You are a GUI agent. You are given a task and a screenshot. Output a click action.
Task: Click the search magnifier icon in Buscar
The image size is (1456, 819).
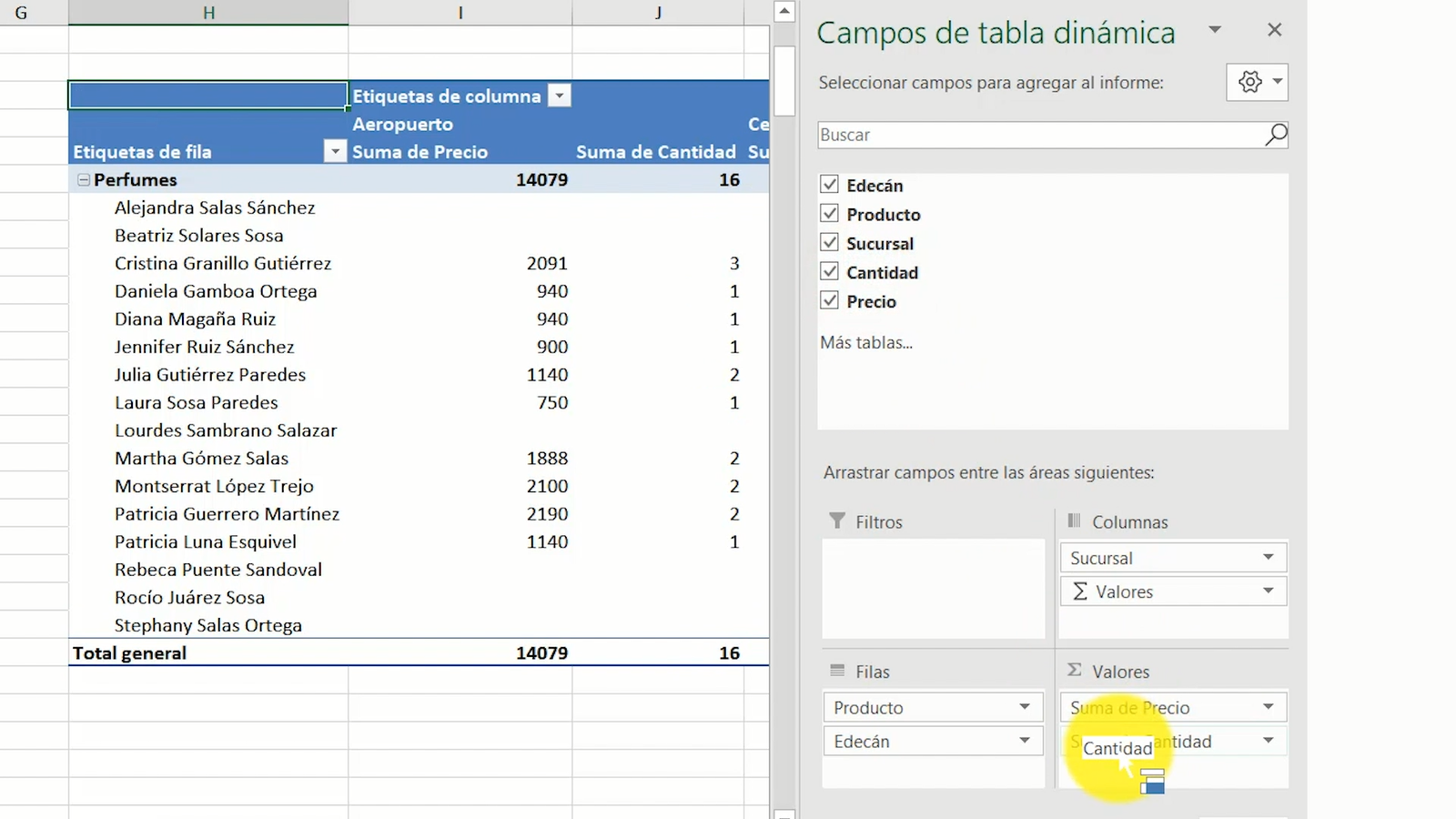click(x=1276, y=135)
